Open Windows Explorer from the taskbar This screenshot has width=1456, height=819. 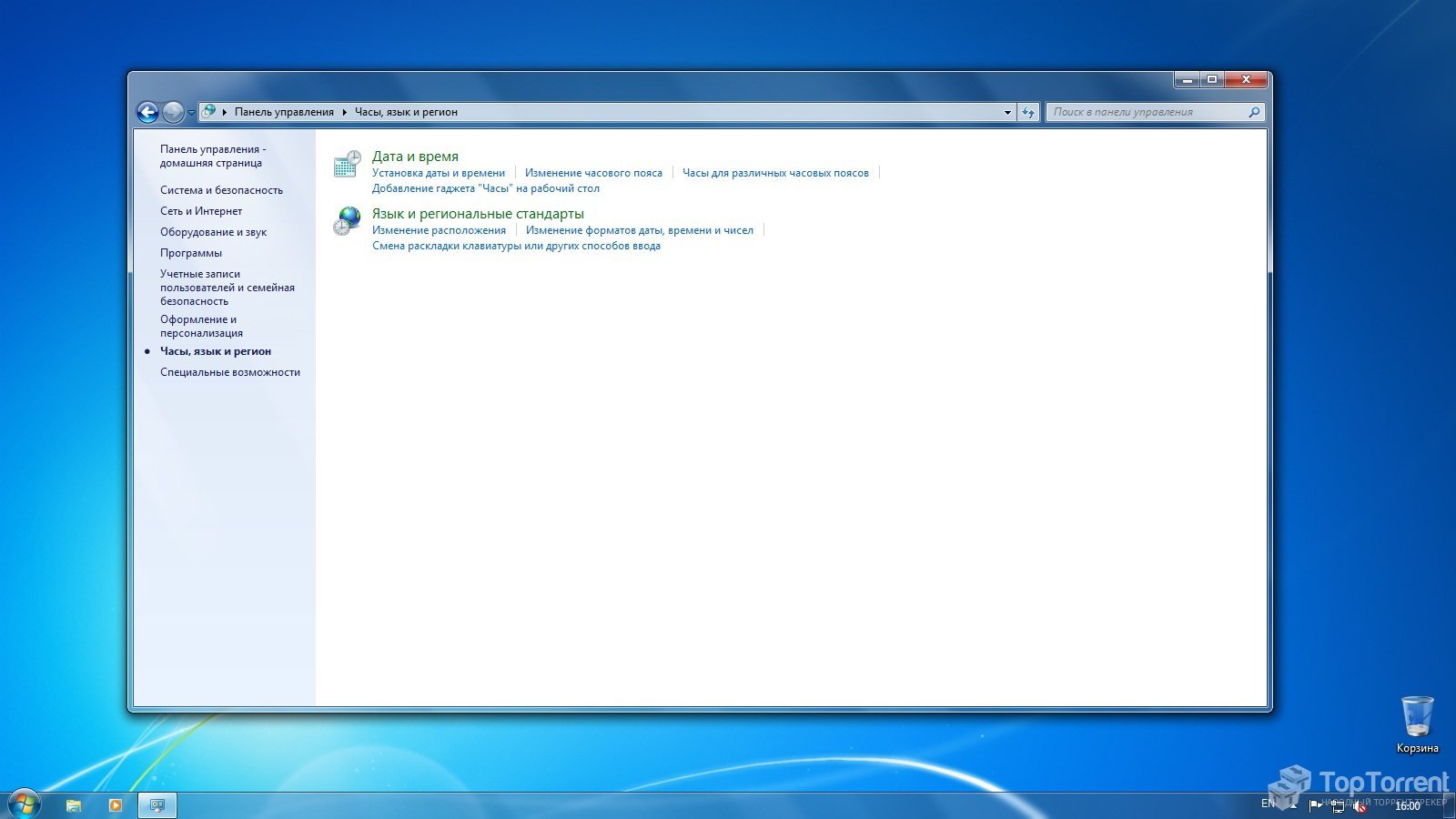coord(74,805)
